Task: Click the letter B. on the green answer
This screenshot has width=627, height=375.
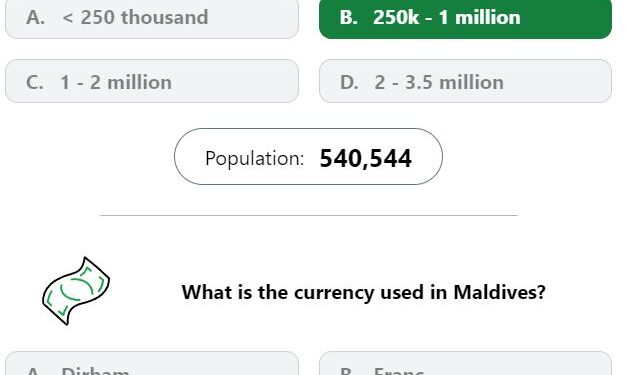Action: 348,18
